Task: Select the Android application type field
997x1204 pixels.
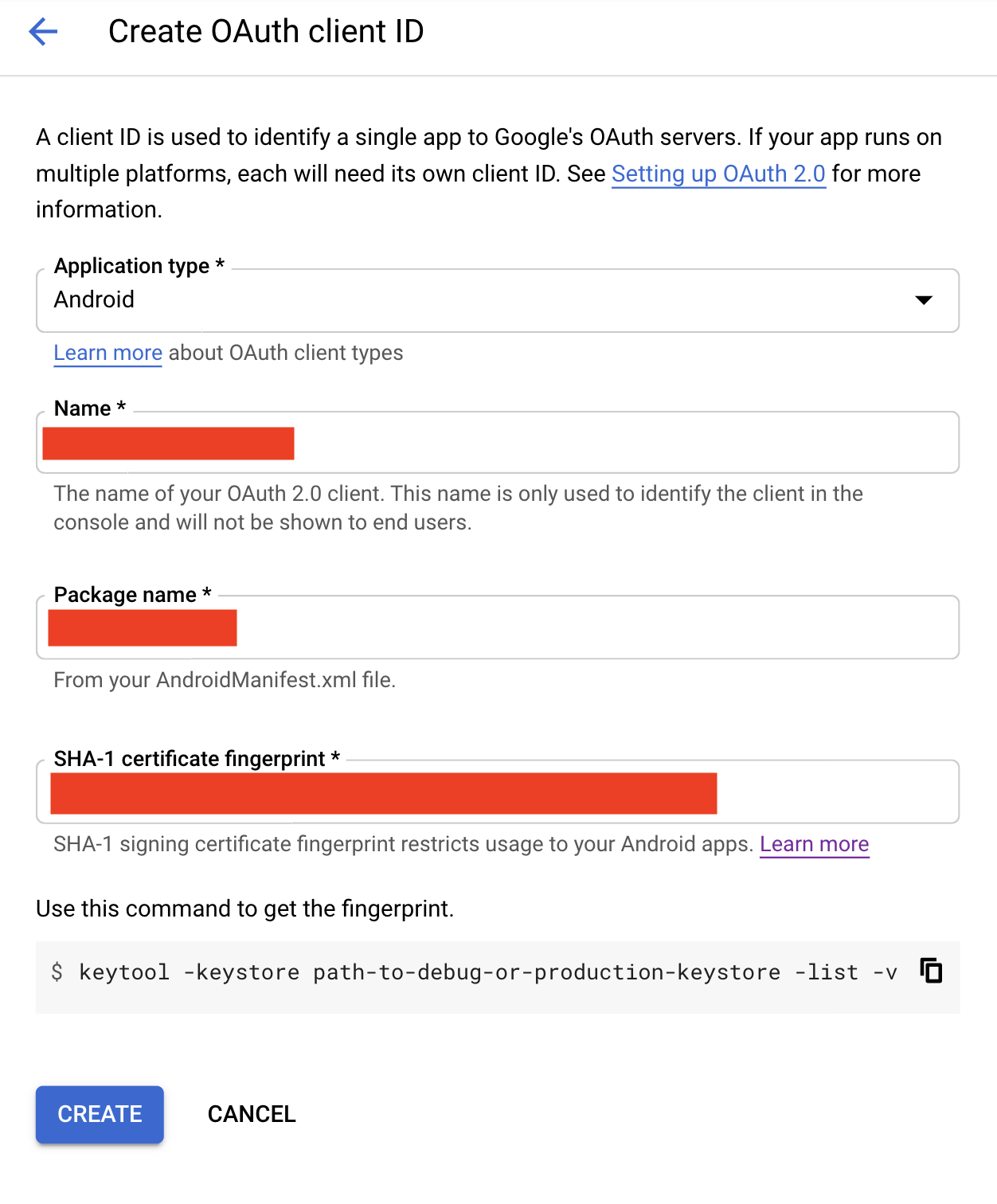Action: coord(478,300)
